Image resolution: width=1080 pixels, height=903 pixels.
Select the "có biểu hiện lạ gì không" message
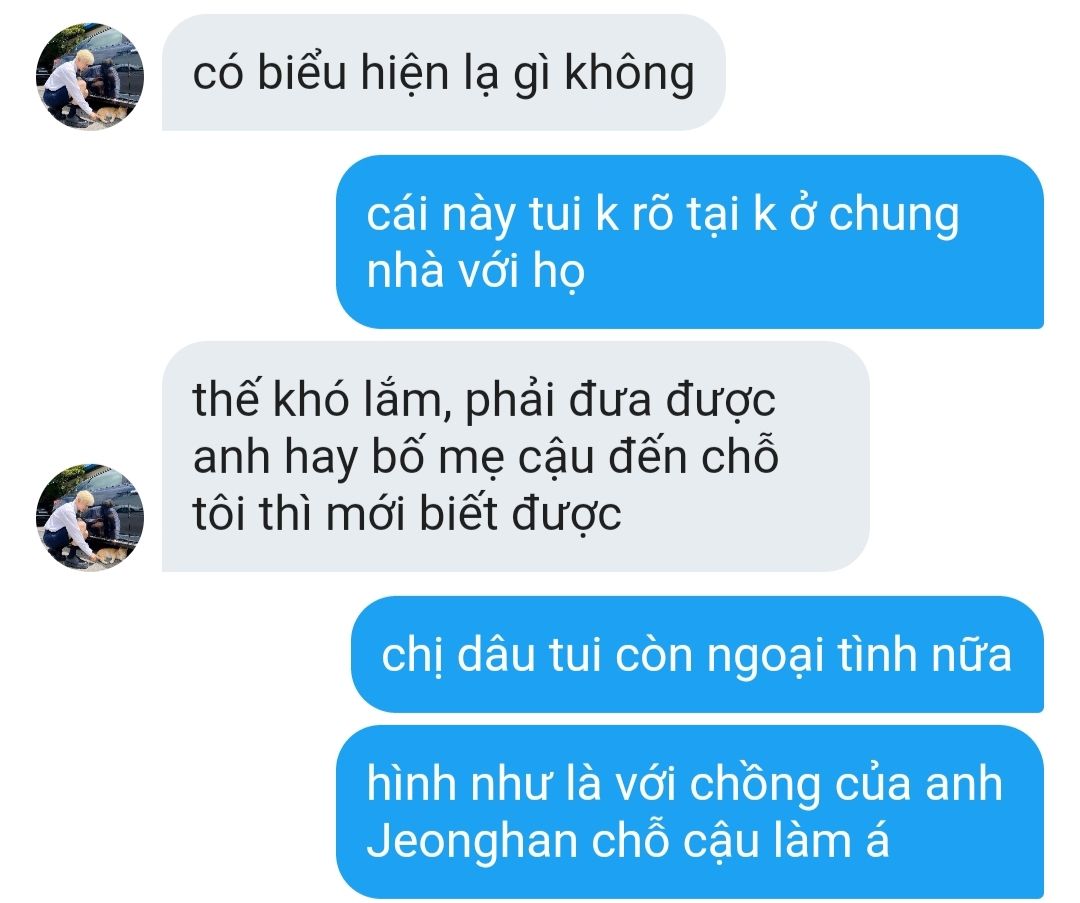pos(444,72)
